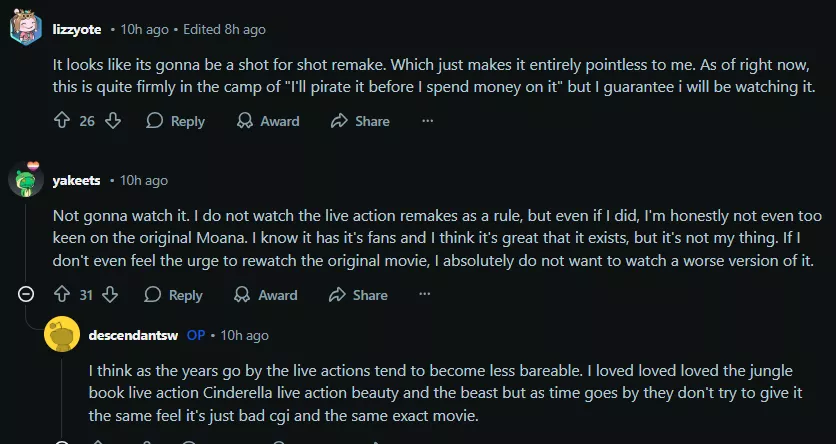836x444 pixels.
Task: Open lizzyote's user avatar
Action: click(25, 28)
